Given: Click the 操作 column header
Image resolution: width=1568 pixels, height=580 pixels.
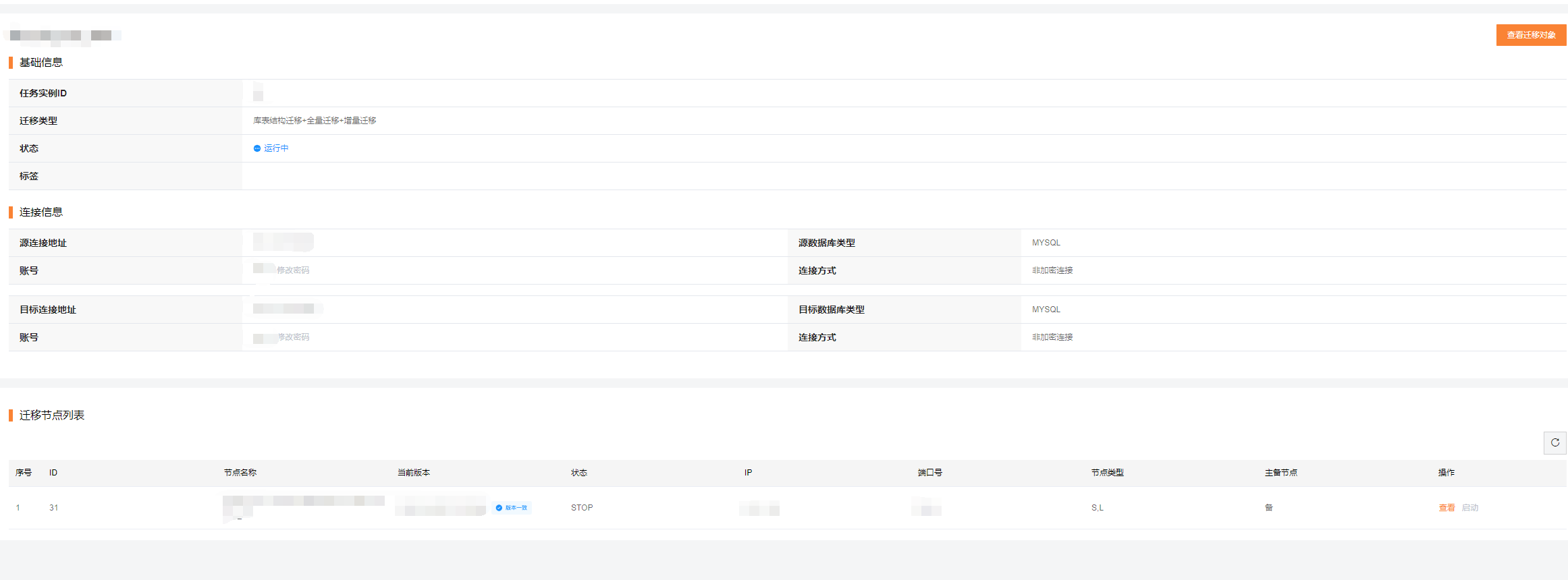Looking at the screenshot, I should pyautogui.click(x=1447, y=473).
